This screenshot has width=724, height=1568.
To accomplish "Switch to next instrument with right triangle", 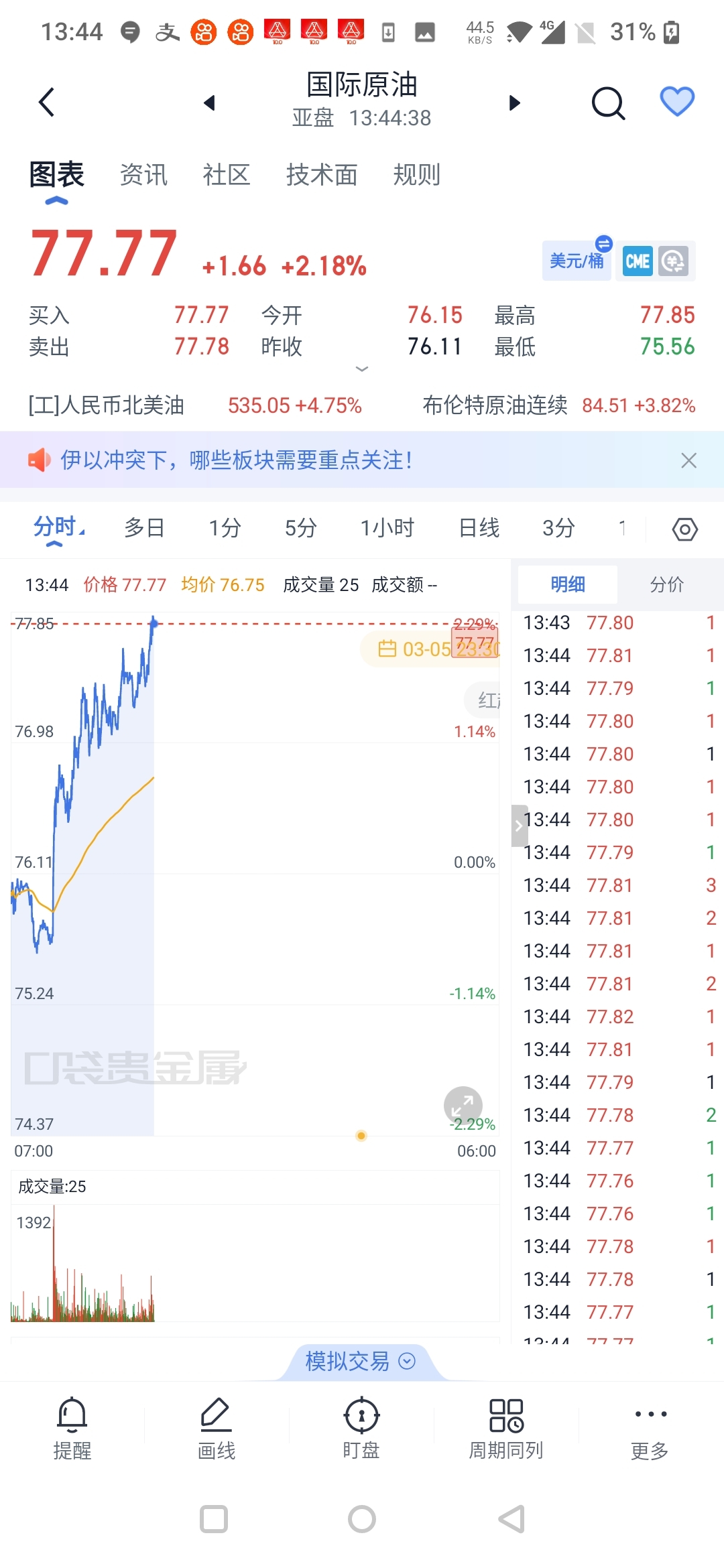I will pyautogui.click(x=514, y=103).
